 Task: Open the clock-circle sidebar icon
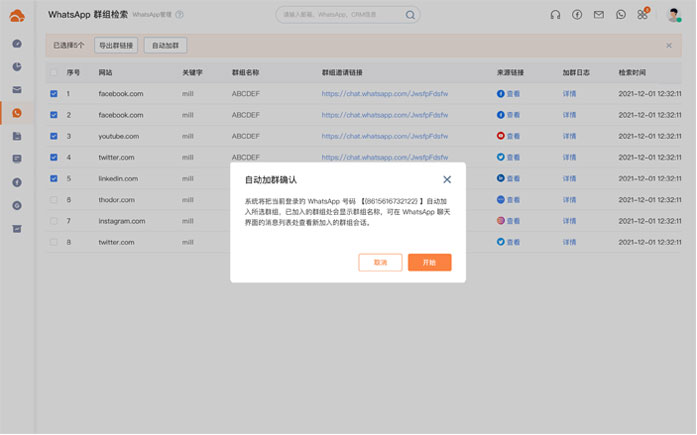17,205
